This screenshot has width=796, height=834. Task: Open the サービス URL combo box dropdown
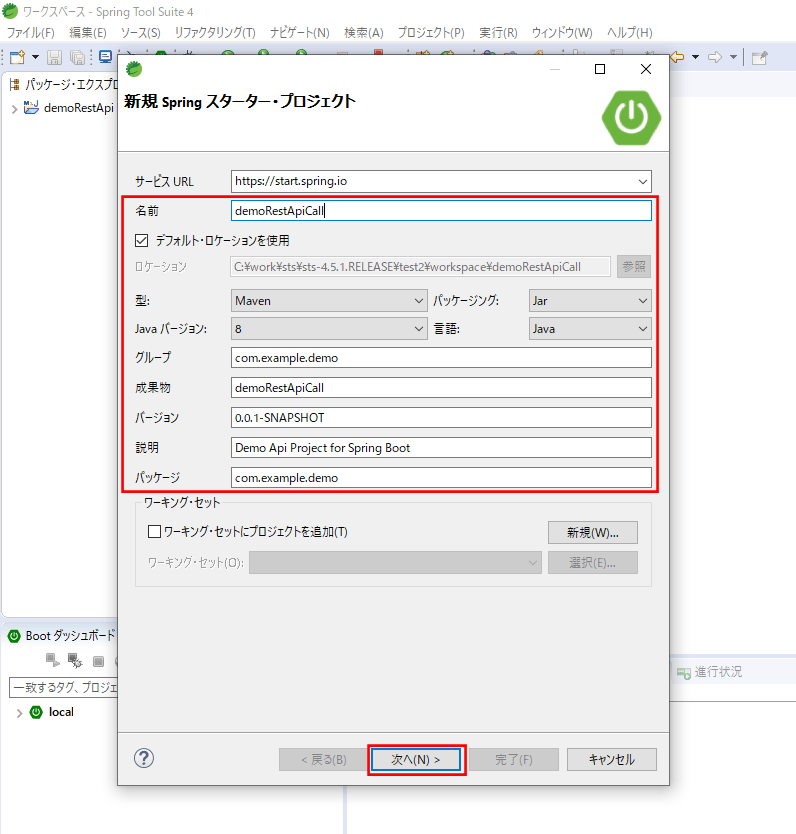tap(643, 182)
